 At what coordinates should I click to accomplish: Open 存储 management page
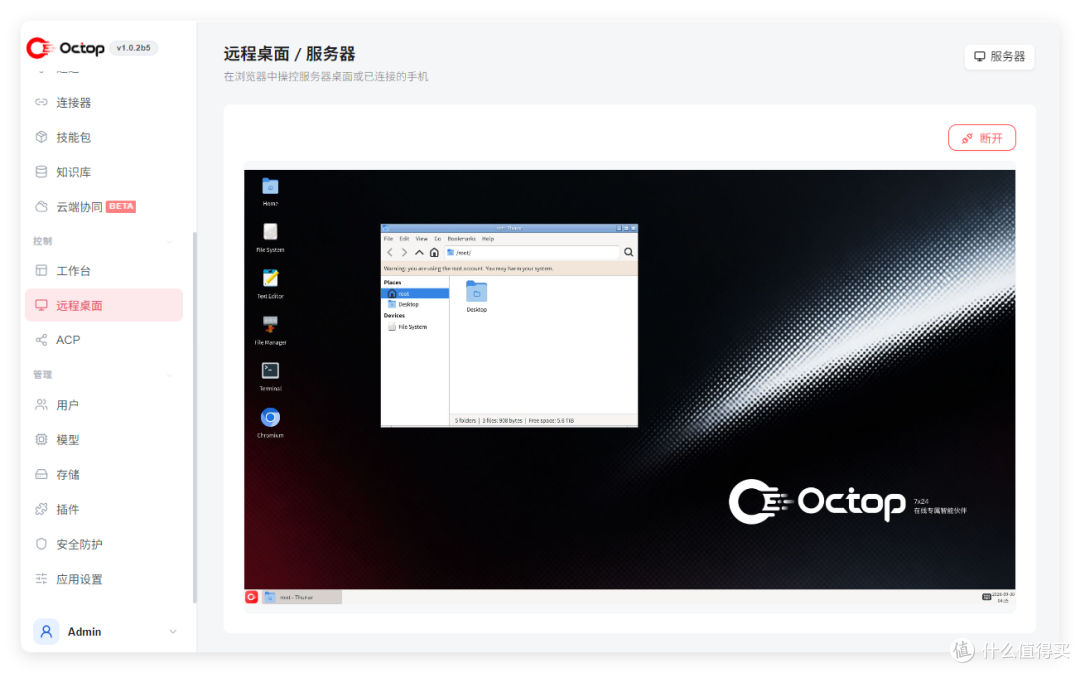[x=103, y=475]
